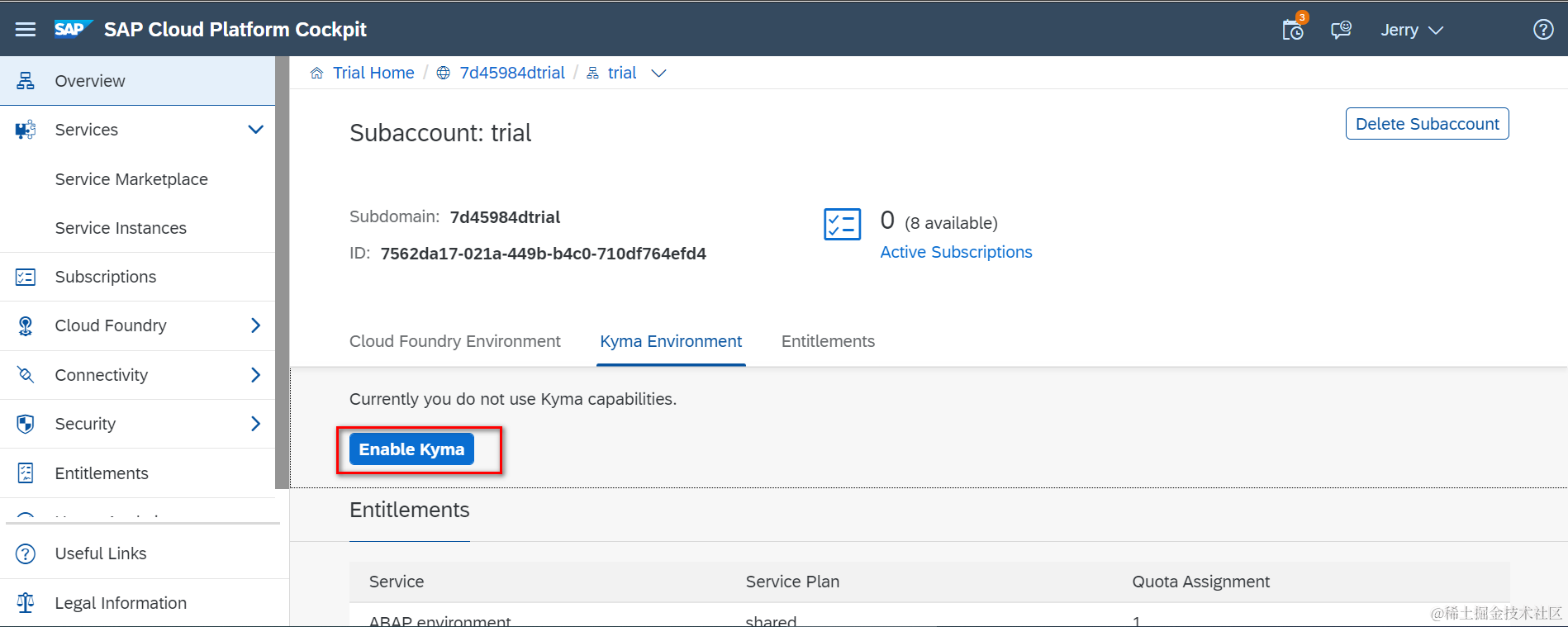Open Jerry user menu dropdown
The image size is (1568, 627).
coord(1412,30)
